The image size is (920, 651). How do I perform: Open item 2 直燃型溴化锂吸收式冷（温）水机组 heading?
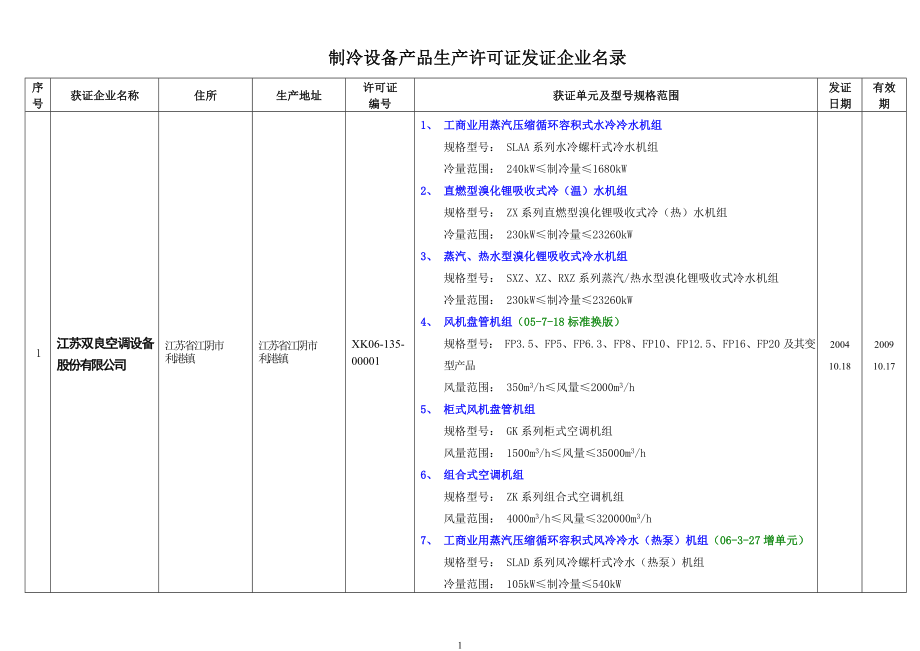click(x=535, y=191)
